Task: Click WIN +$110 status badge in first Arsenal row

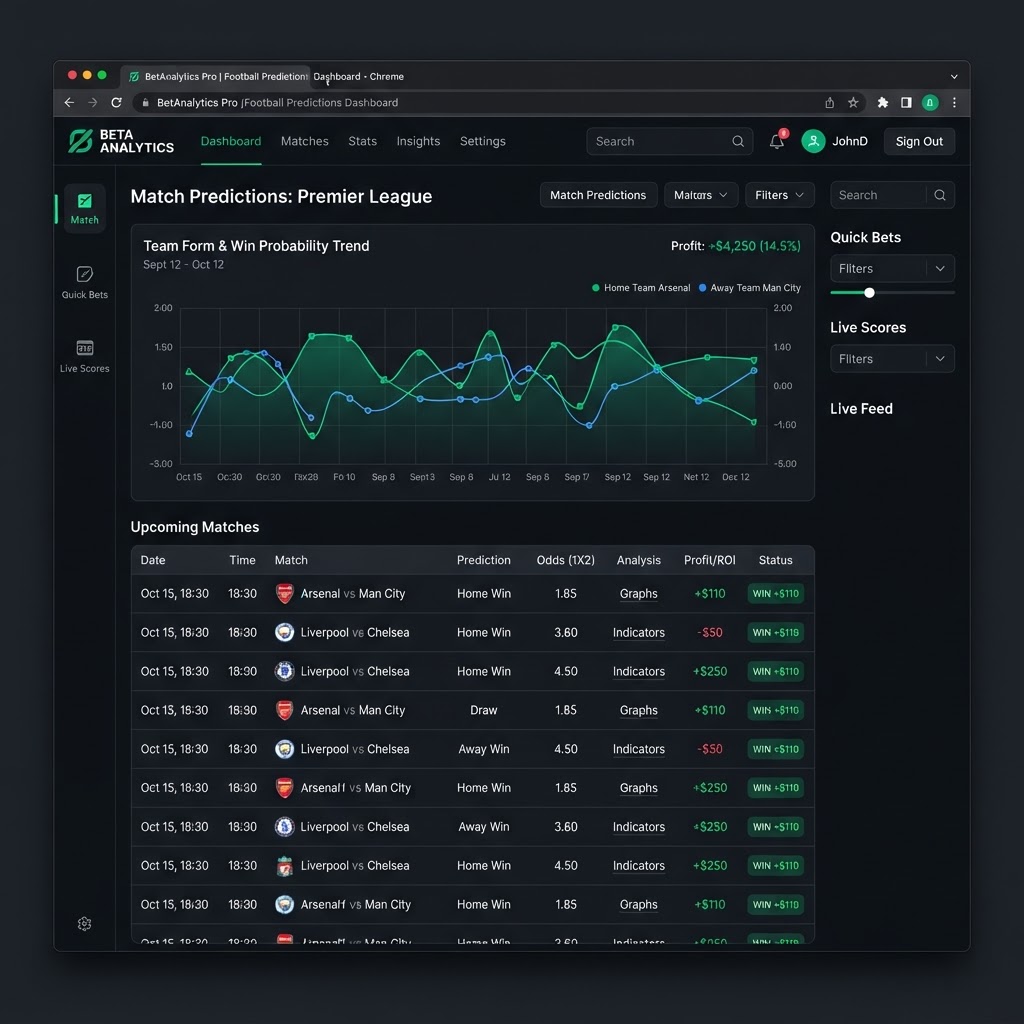Action: [775, 594]
